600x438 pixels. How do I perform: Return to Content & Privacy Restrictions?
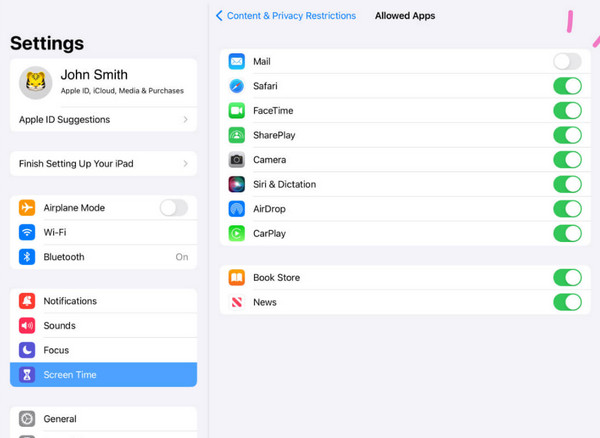[291, 16]
